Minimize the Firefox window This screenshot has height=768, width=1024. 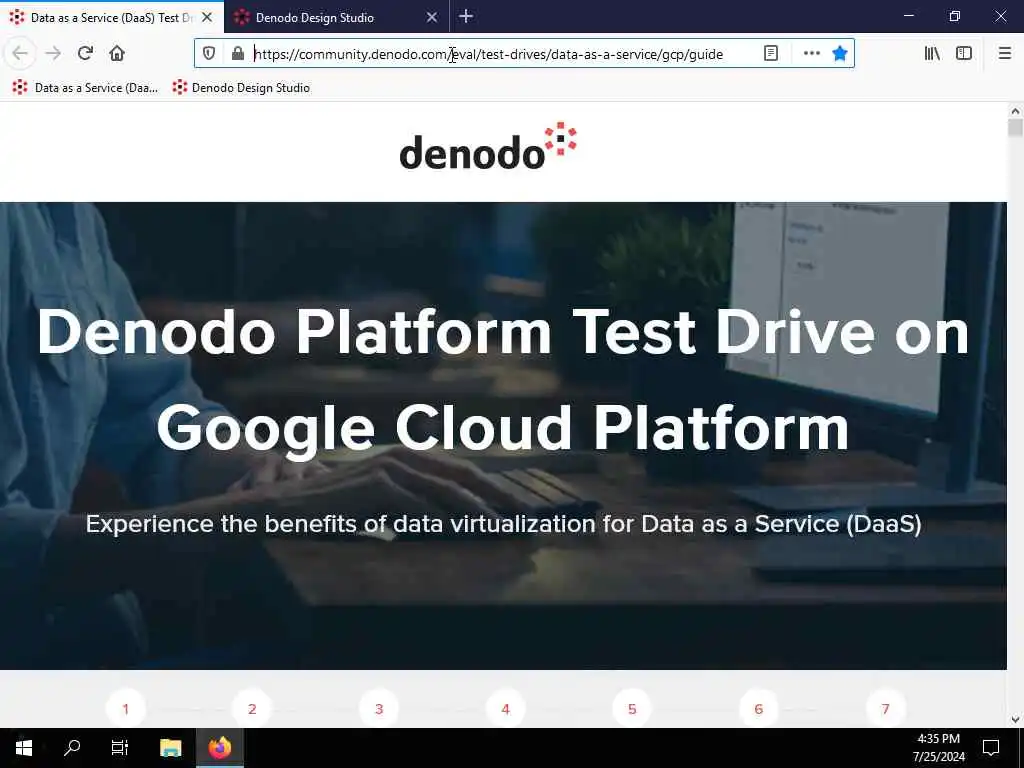click(x=909, y=16)
